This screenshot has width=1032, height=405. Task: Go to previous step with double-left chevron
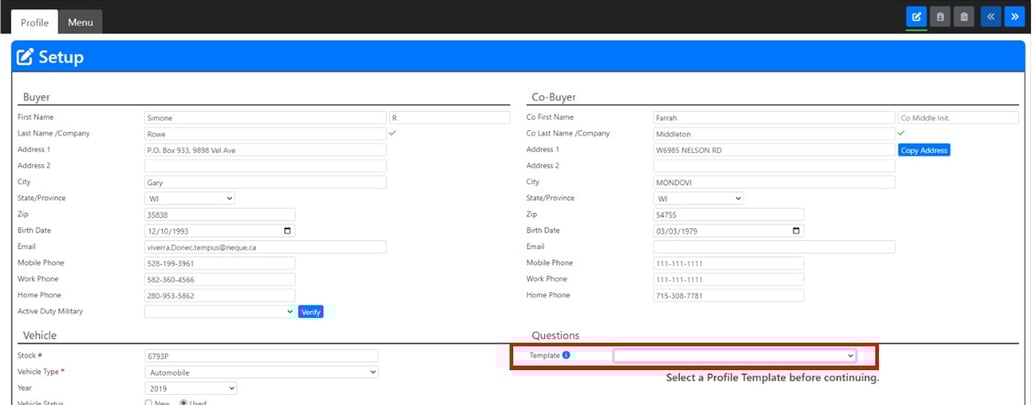[x=990, y=16]
